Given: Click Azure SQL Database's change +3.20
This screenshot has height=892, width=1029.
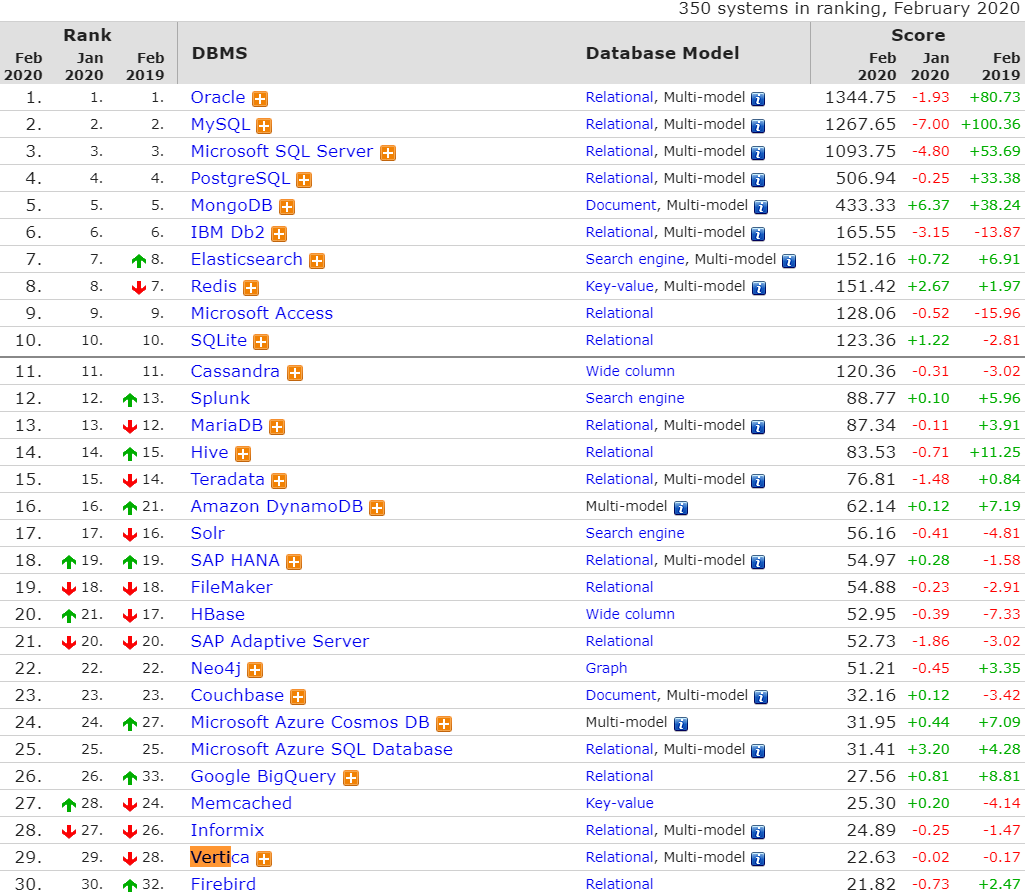Looking at the screenshot, I should pos(929,749).
